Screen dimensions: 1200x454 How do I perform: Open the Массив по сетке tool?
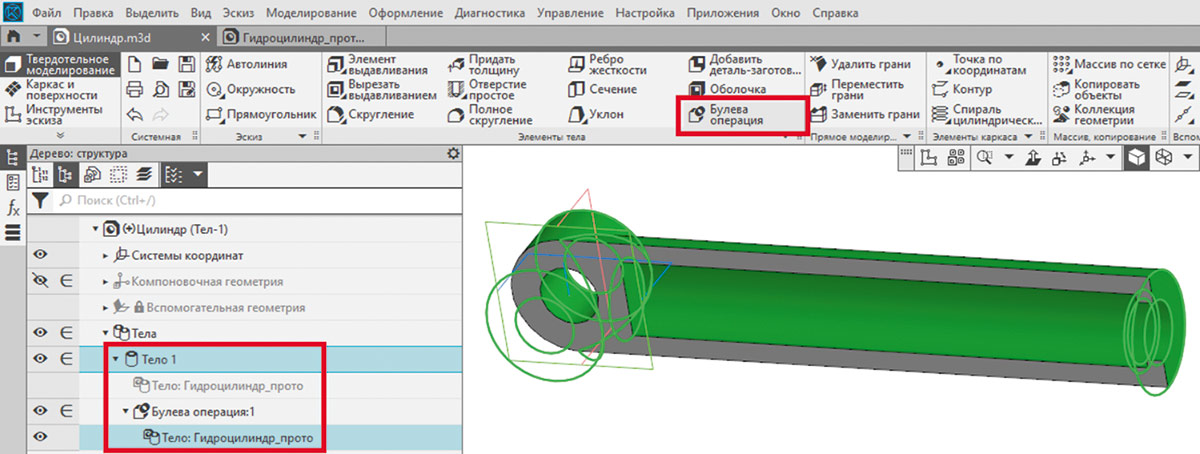click(1109, 64)
